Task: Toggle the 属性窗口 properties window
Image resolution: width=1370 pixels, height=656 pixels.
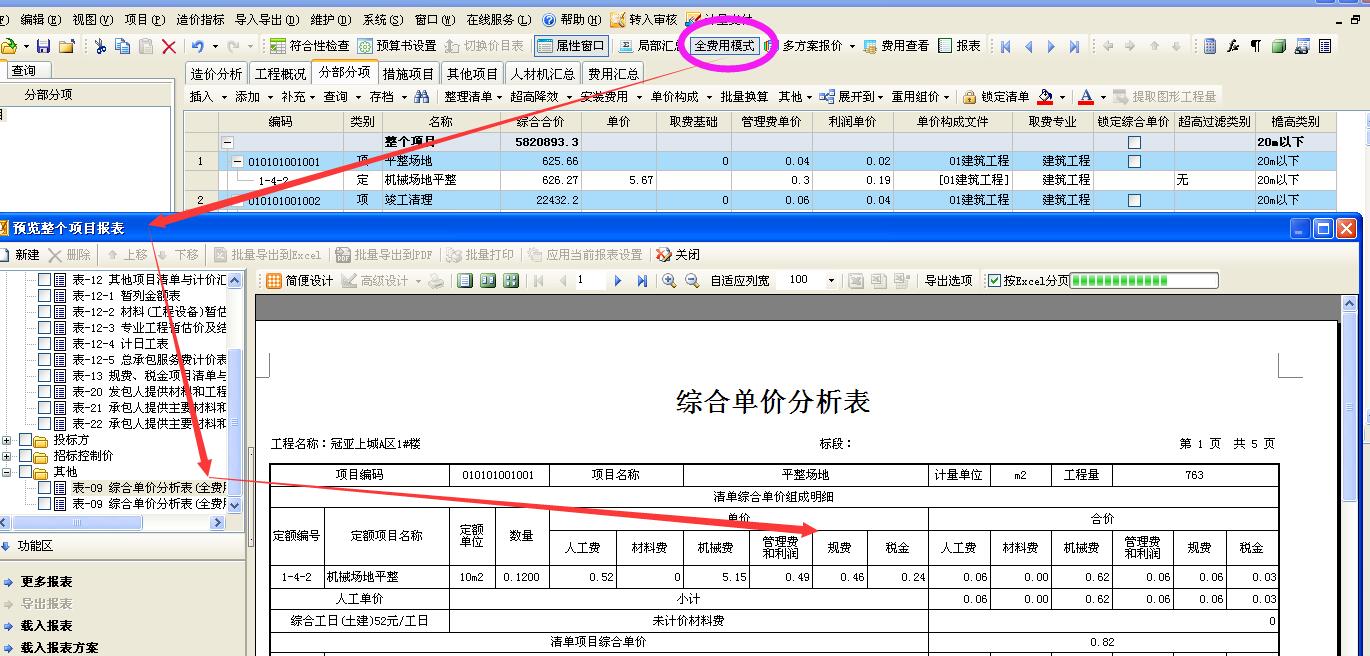Action: click(x=571, y=46)
